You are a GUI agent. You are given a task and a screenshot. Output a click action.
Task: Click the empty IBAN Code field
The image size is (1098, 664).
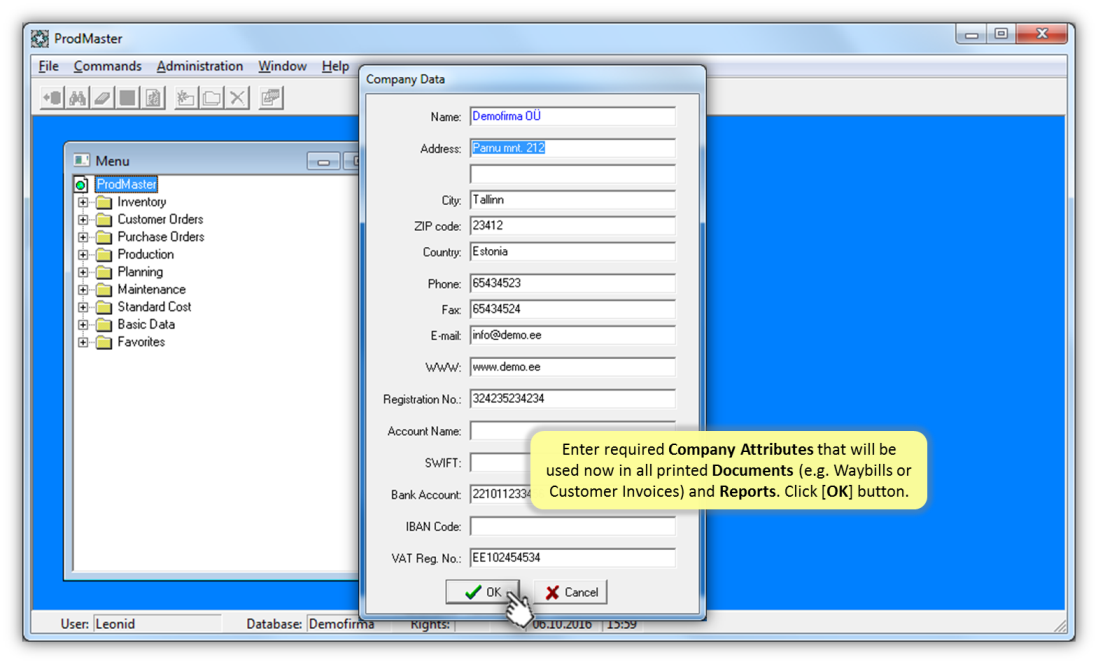pos(573,526)
